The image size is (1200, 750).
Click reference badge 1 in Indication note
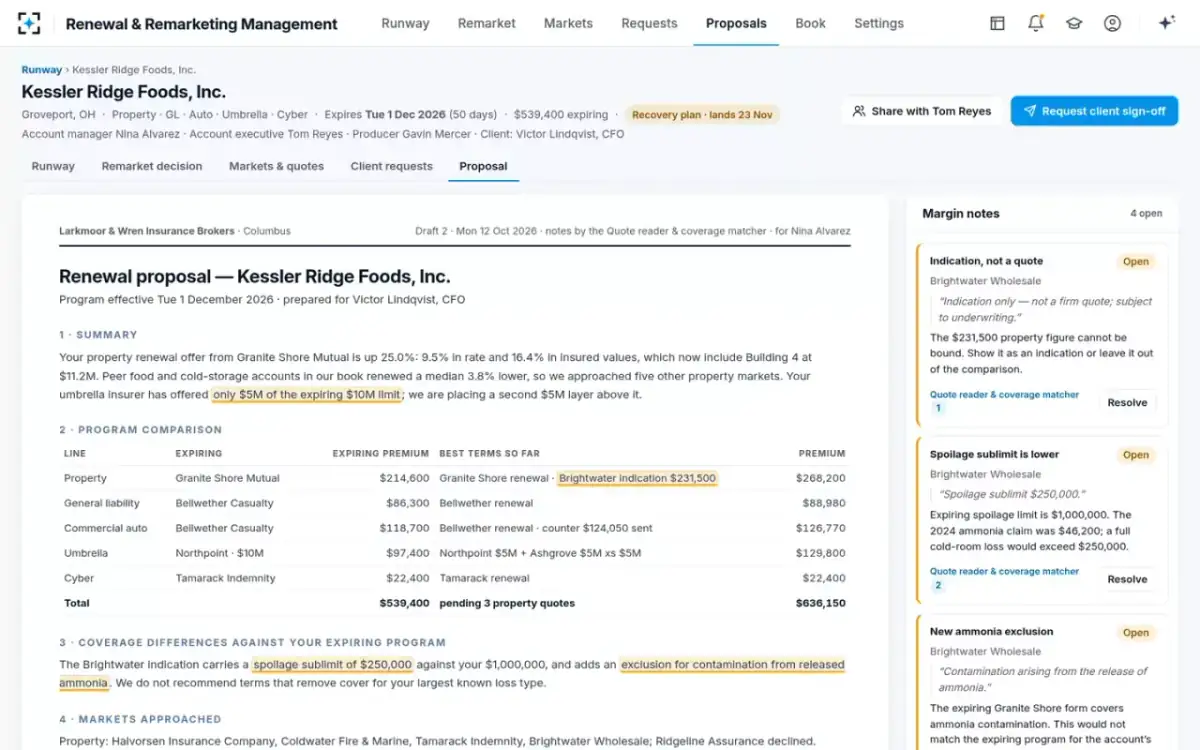[938, 408]
